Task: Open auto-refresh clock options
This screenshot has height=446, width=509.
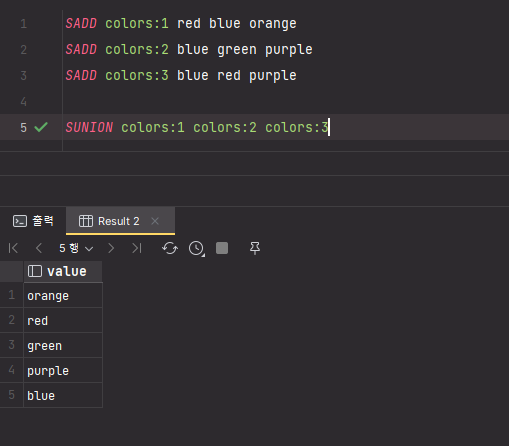Action: tap(197, 248)
